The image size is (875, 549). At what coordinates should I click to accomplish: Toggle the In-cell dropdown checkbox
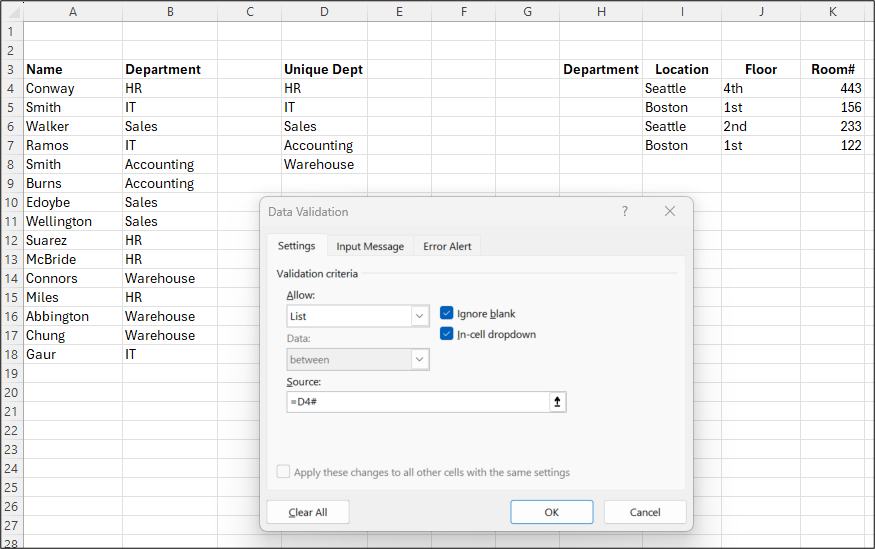point(446,334)
